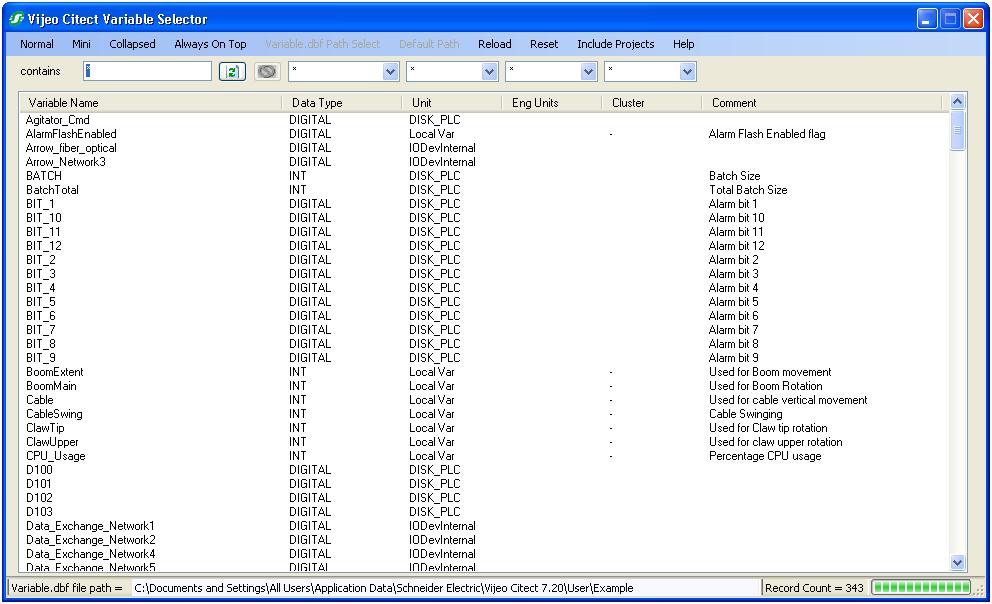992x604 pixels.
Task: Select the BATCH variable row
Action: (x=484, y=176)
